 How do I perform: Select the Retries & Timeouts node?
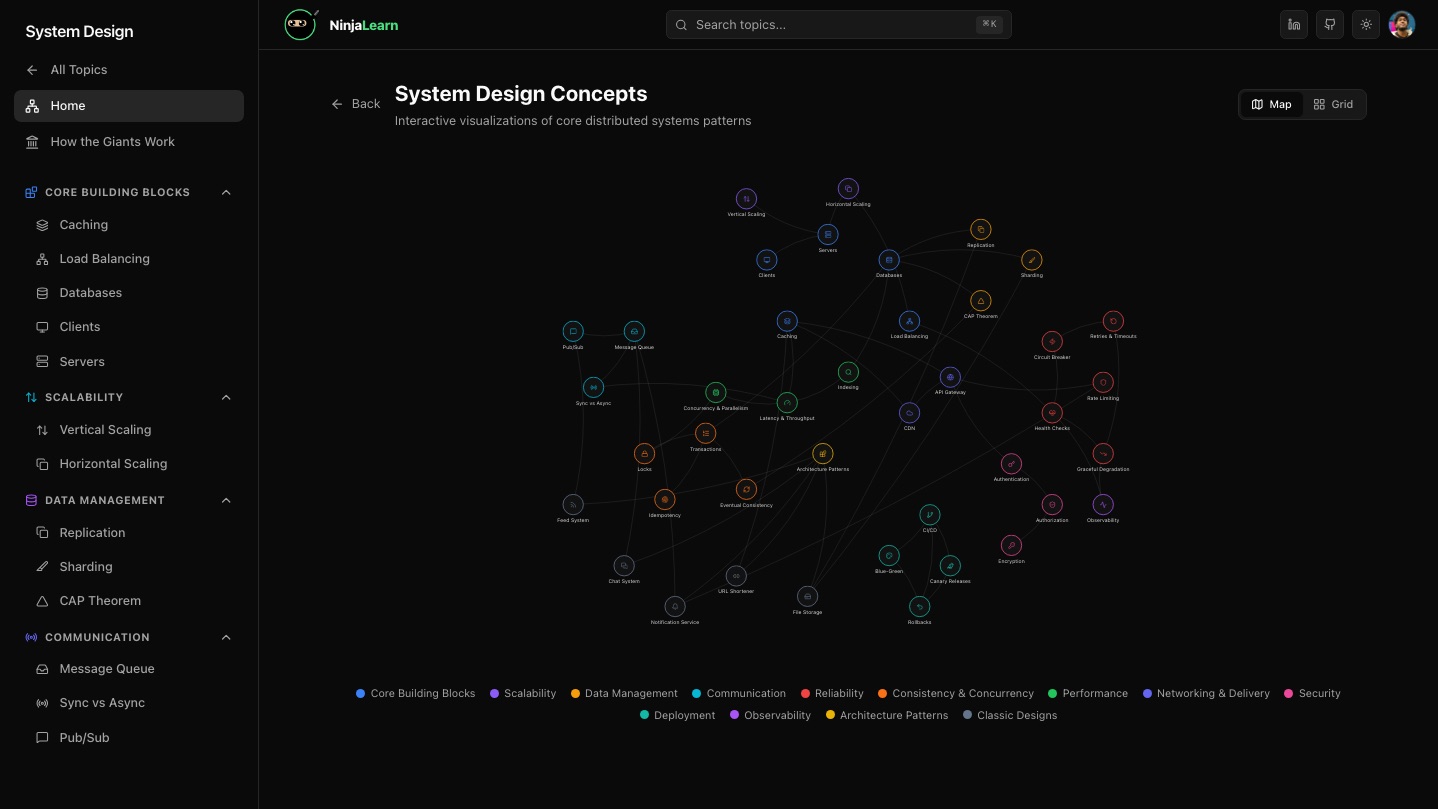pos(1113,322)
